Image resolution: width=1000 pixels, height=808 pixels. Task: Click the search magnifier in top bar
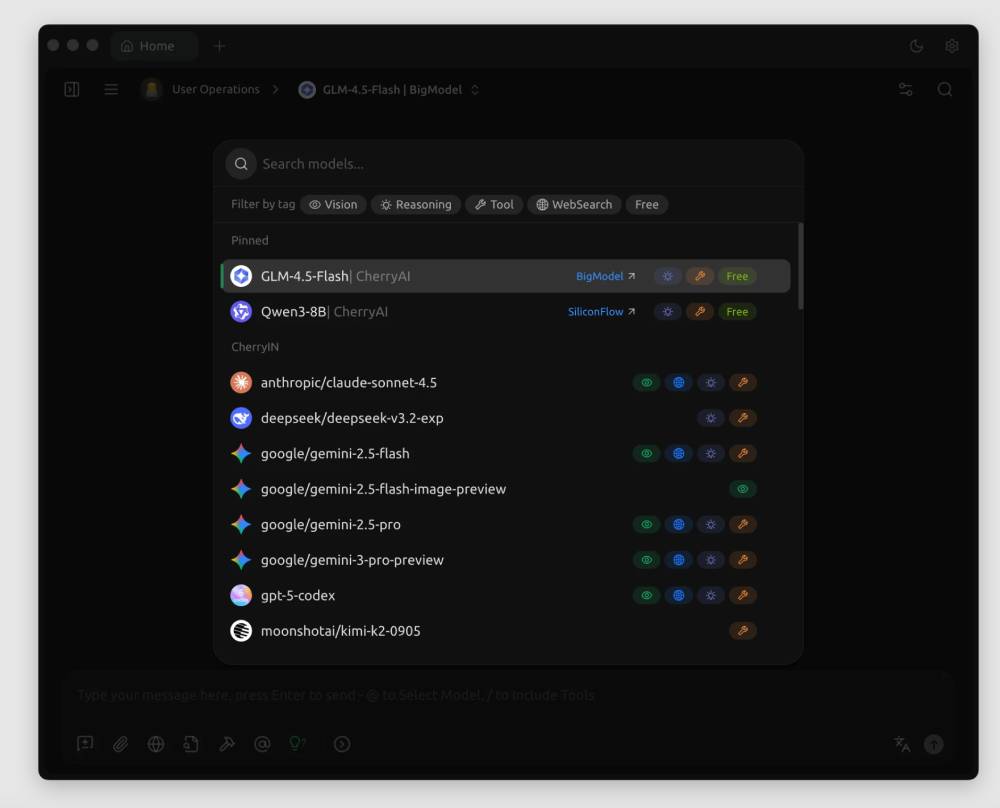[944, 90]
